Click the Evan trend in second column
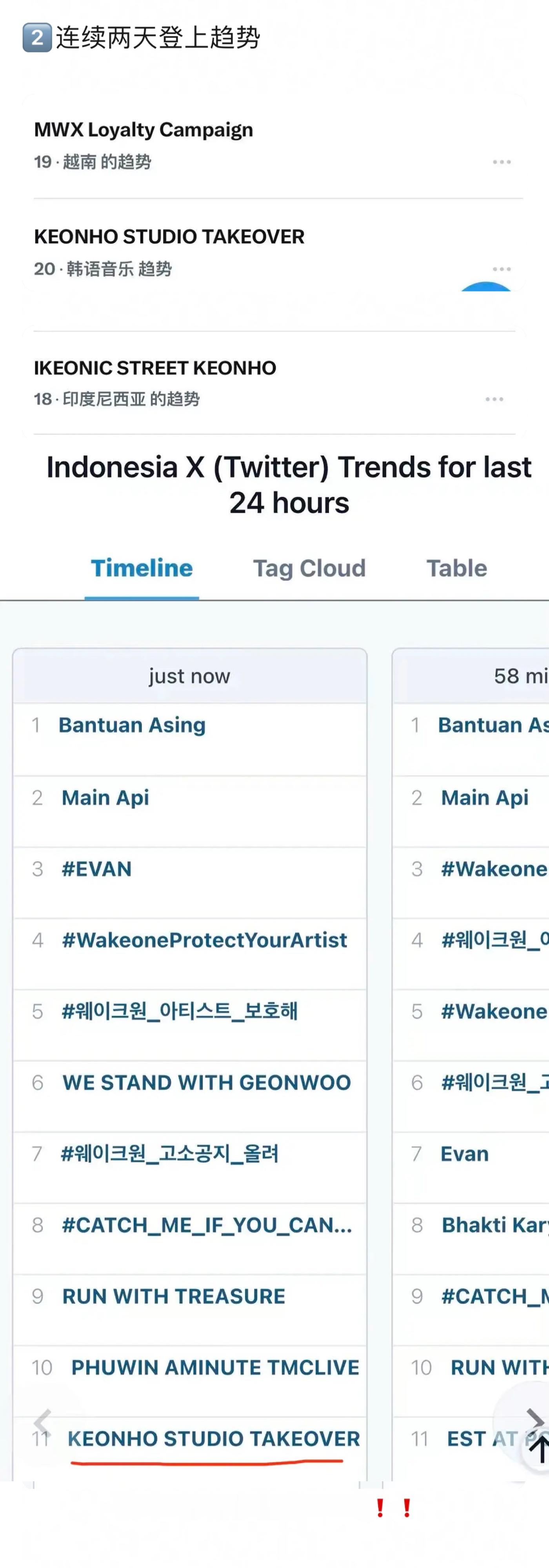The height and width of the screenshot is (1568, 549). click(464, 1154)
